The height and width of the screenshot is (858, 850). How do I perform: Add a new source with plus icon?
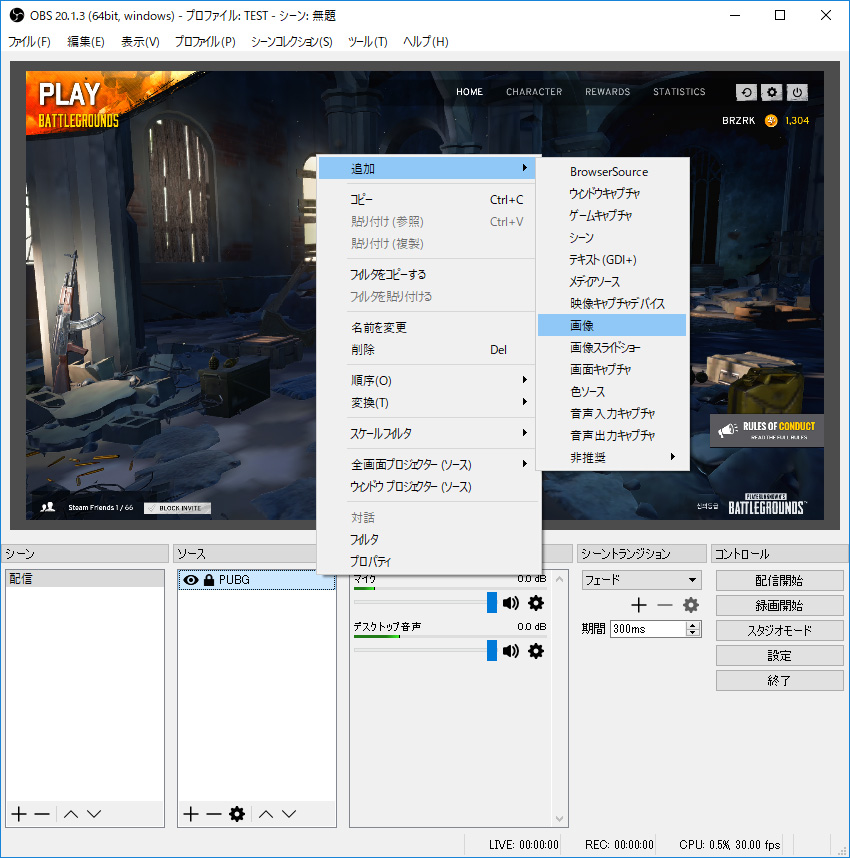coord(191,814)
